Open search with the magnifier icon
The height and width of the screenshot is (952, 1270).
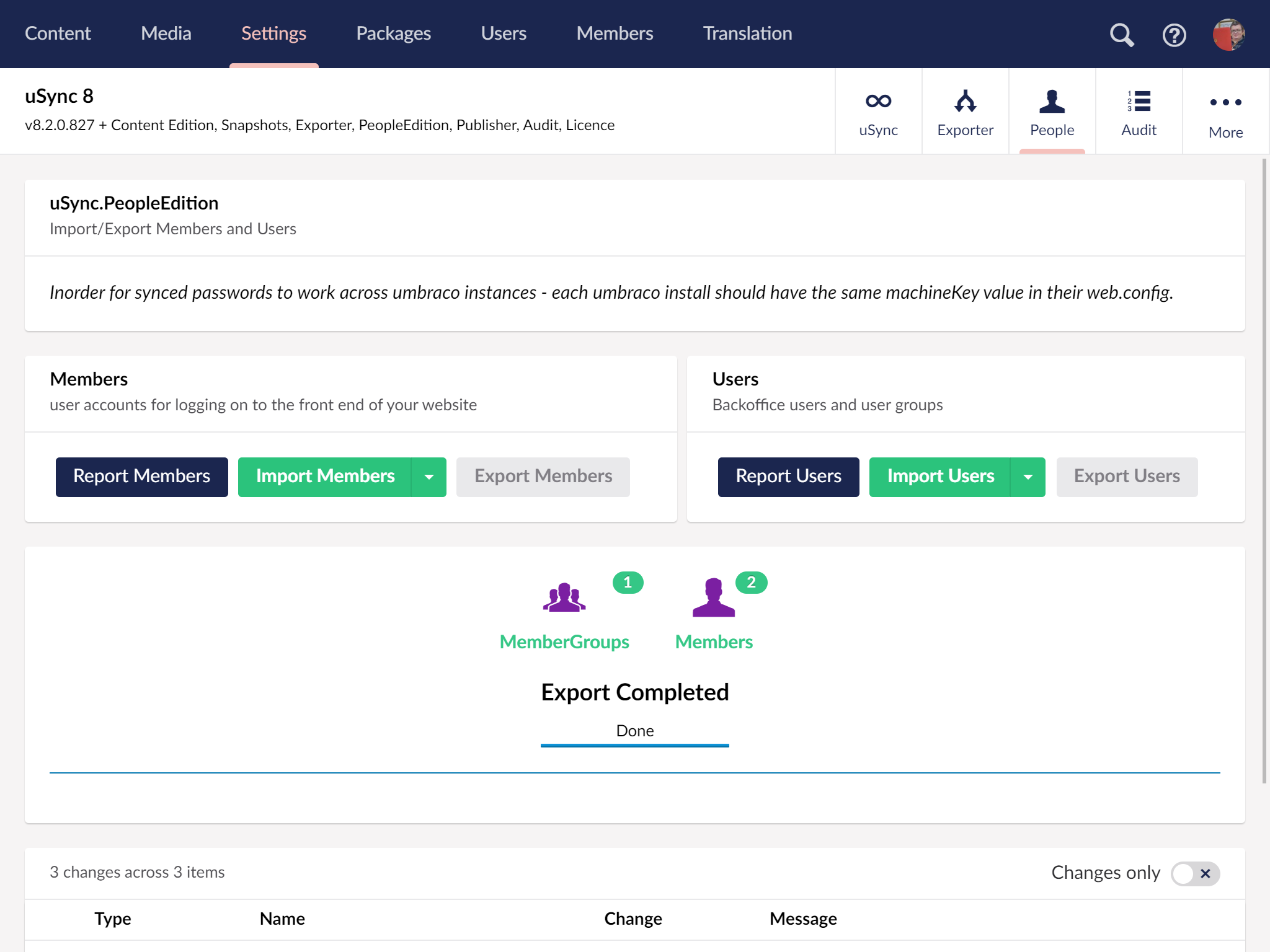(1121, 35)
